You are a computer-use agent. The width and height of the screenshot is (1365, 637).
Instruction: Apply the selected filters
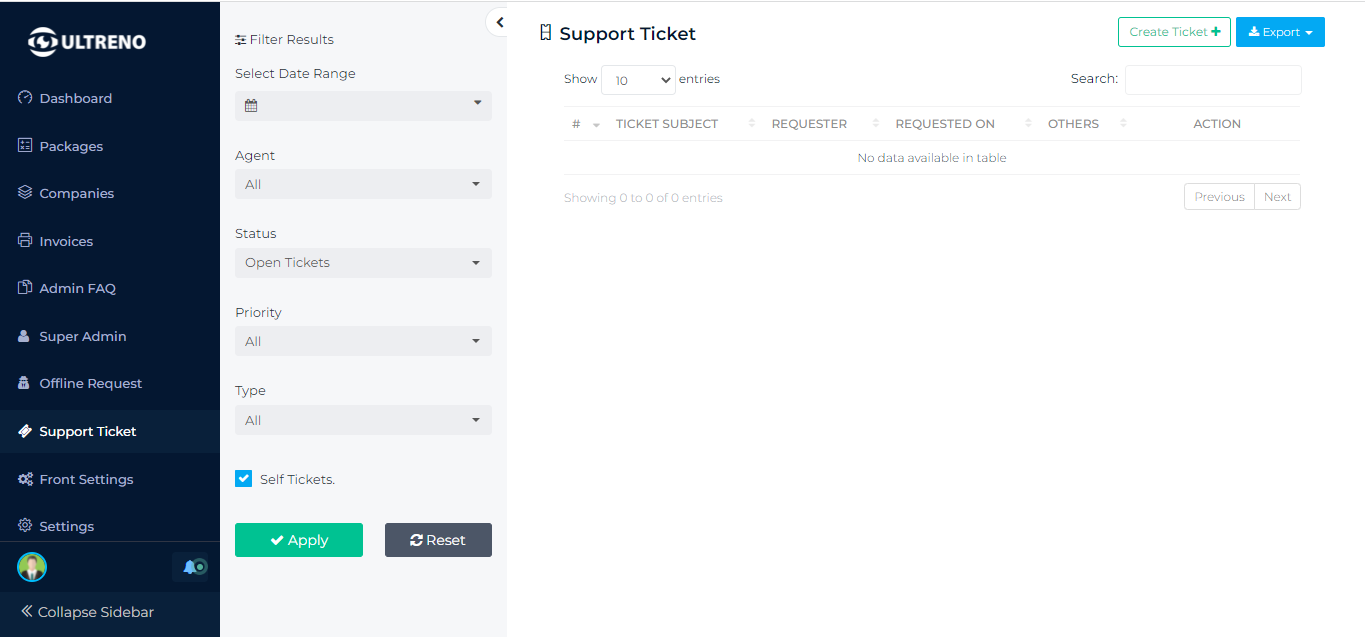[299, 540]
